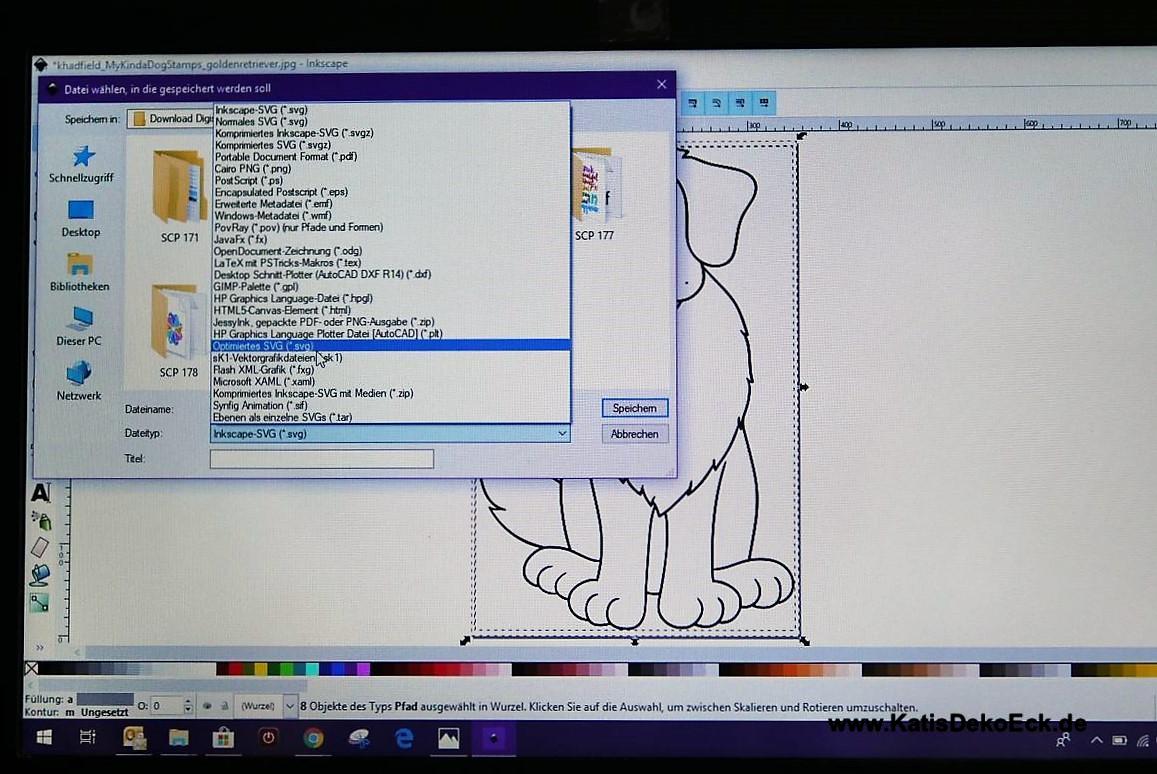Select the Text tool in the toolbox
This screenshot has width=1157, height=774.
(40, 492)
